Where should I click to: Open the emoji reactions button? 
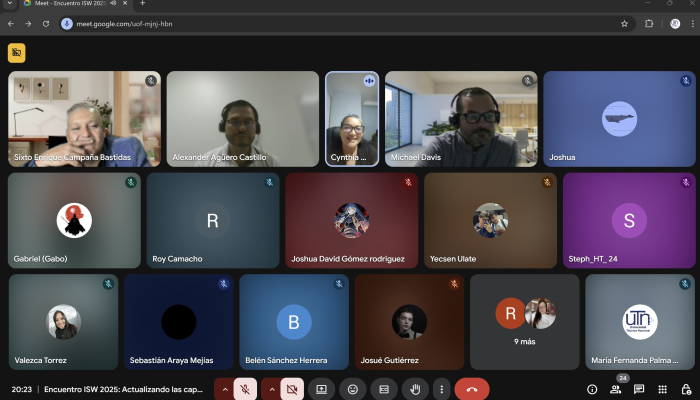[x=352, y=388]
